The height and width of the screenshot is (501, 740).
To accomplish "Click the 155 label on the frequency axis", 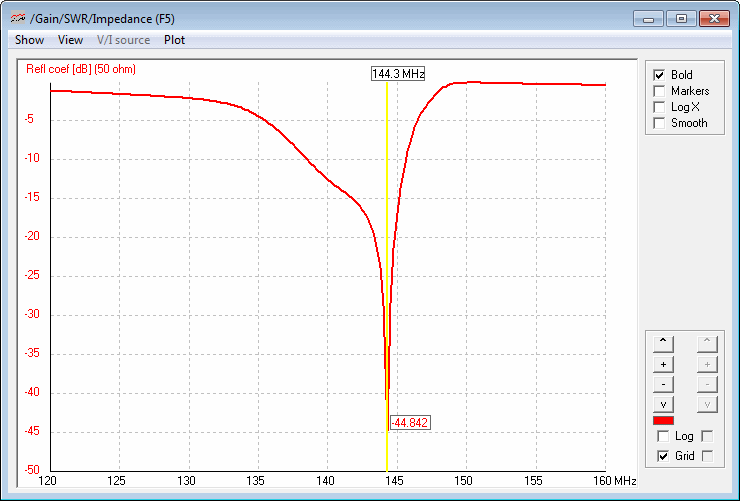I will (533, 481).
